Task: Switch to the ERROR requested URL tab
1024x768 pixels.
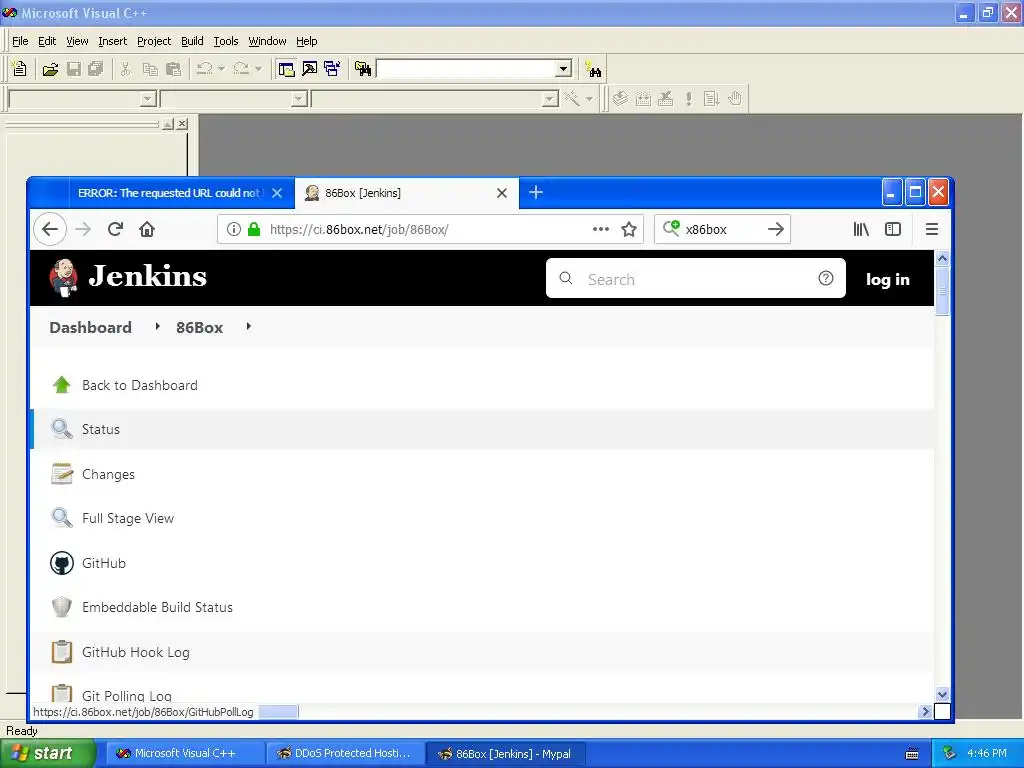Action: 171,193
